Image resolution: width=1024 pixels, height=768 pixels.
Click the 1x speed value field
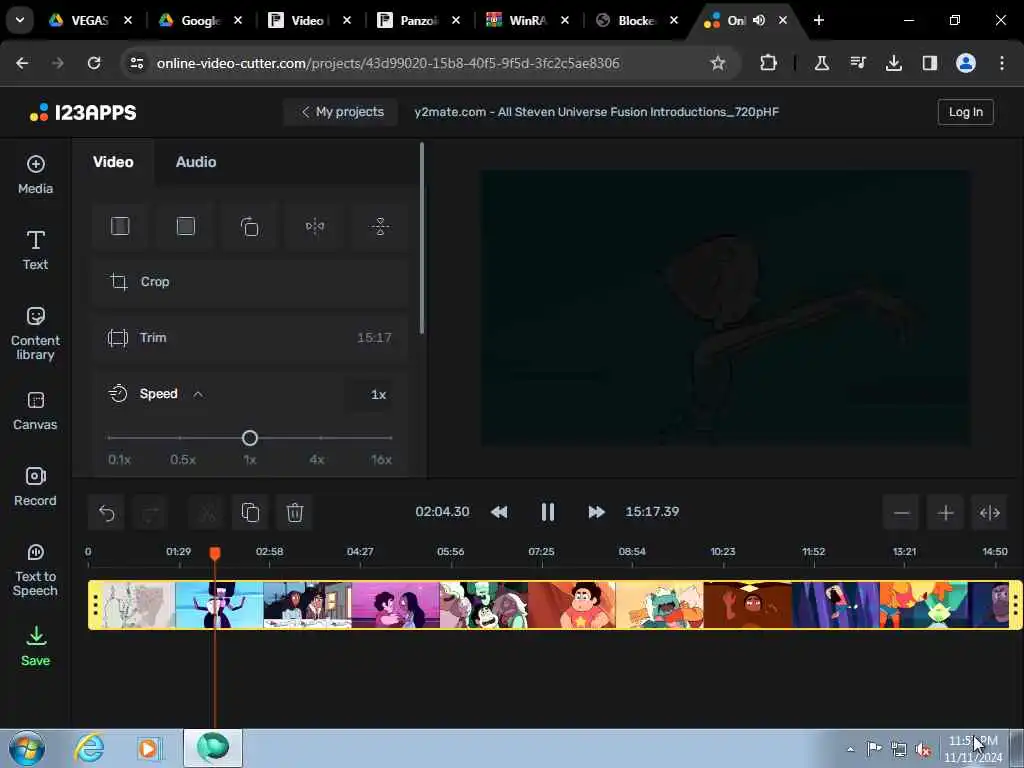[x=372, y=394]
